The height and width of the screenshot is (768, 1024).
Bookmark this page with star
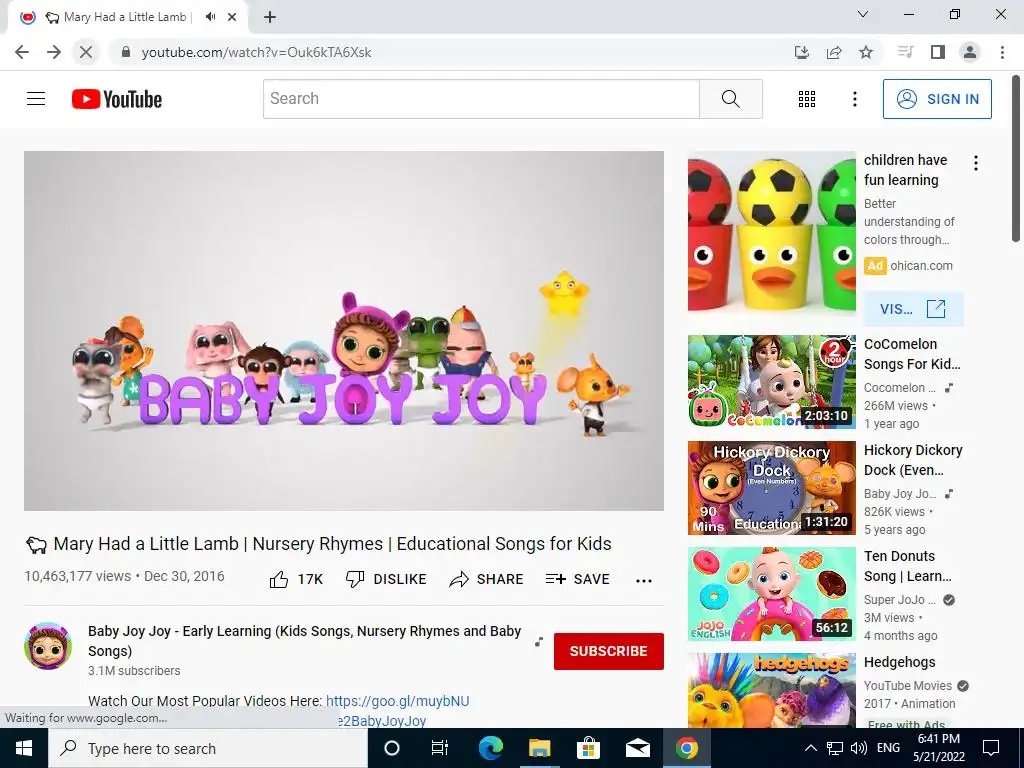click(x=866, y=52)
